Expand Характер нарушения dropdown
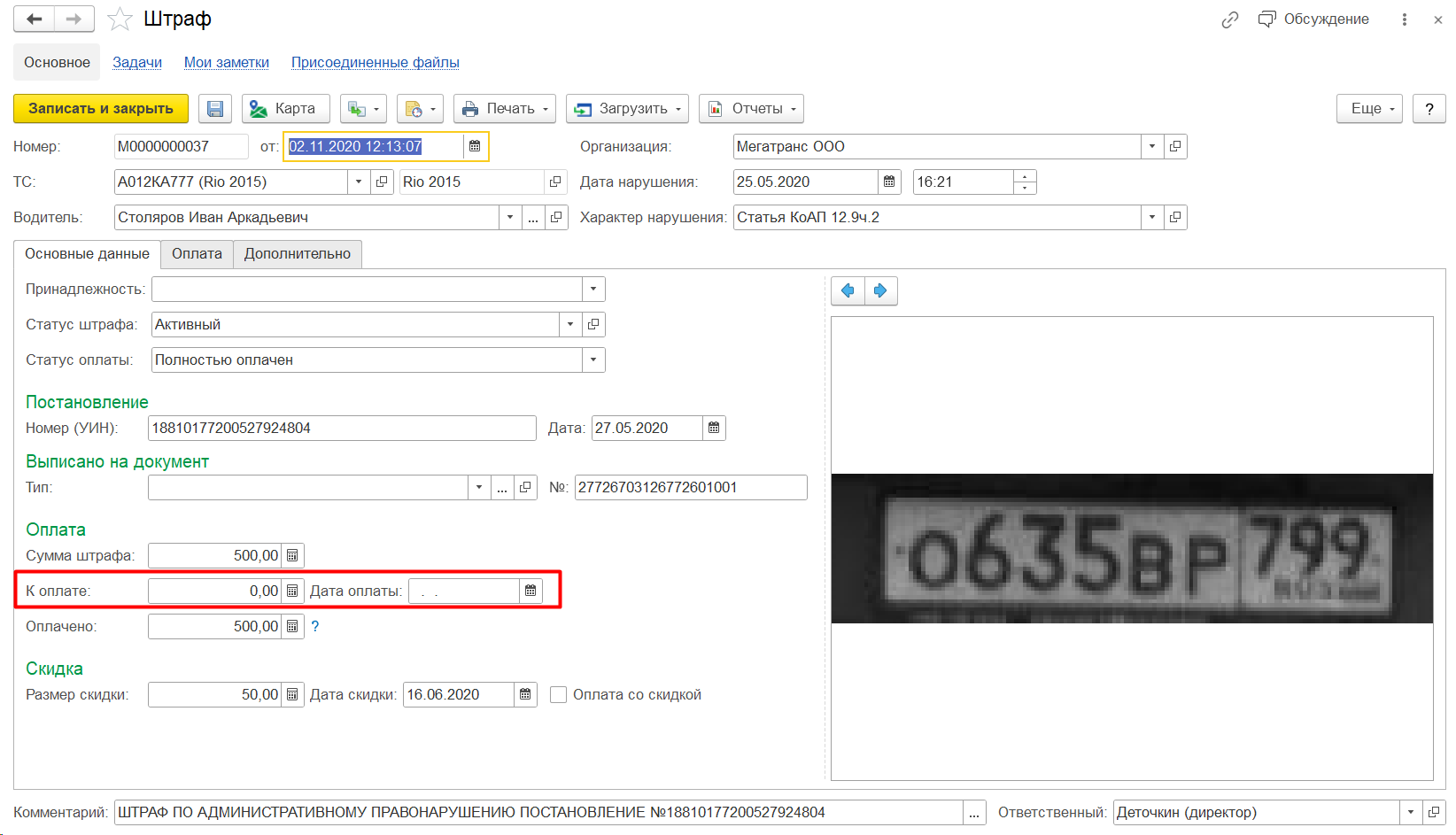Image resolution: width=1456 pixels, height=835 pixels. coord(1152,218)
